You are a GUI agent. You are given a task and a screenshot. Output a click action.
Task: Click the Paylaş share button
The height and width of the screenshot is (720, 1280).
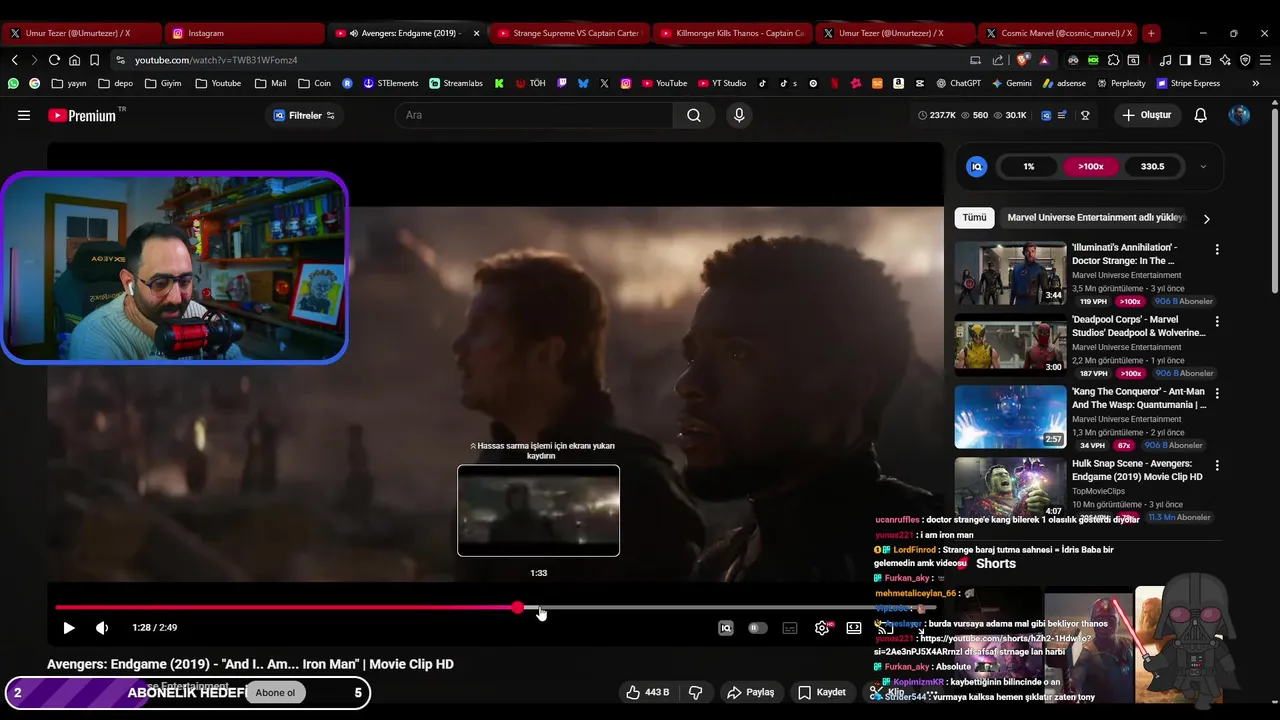pos(751,692)
